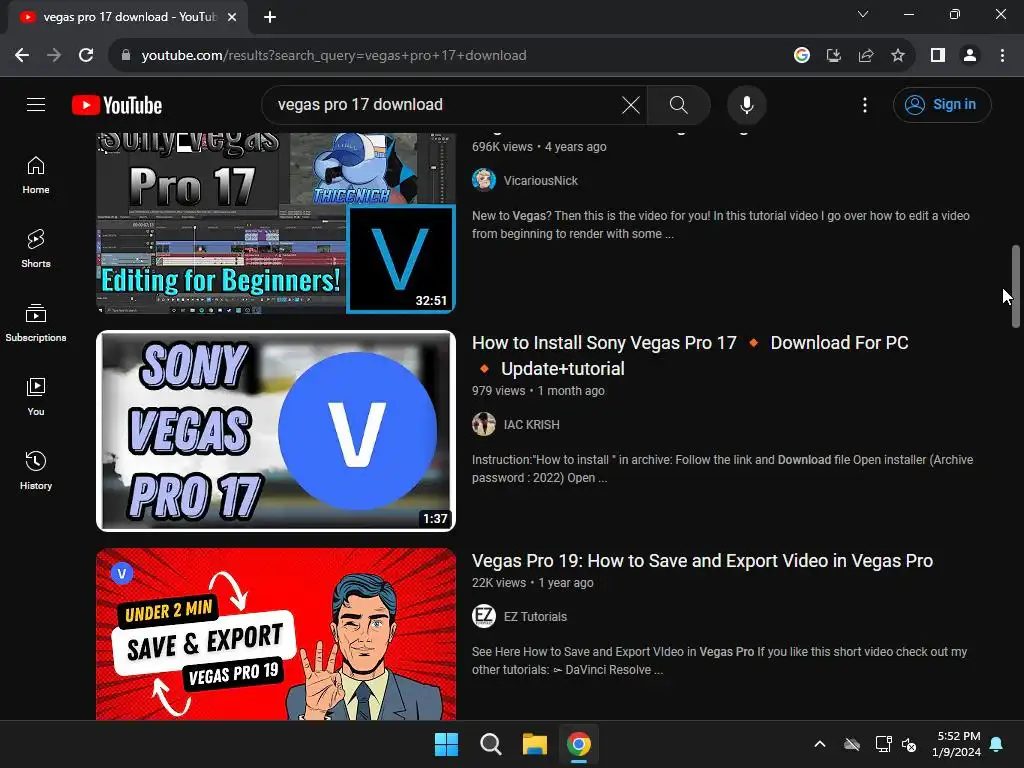This screenshot has height=768, width=1024.
Task: Click '696K views' text
Action: pos(502,147)
